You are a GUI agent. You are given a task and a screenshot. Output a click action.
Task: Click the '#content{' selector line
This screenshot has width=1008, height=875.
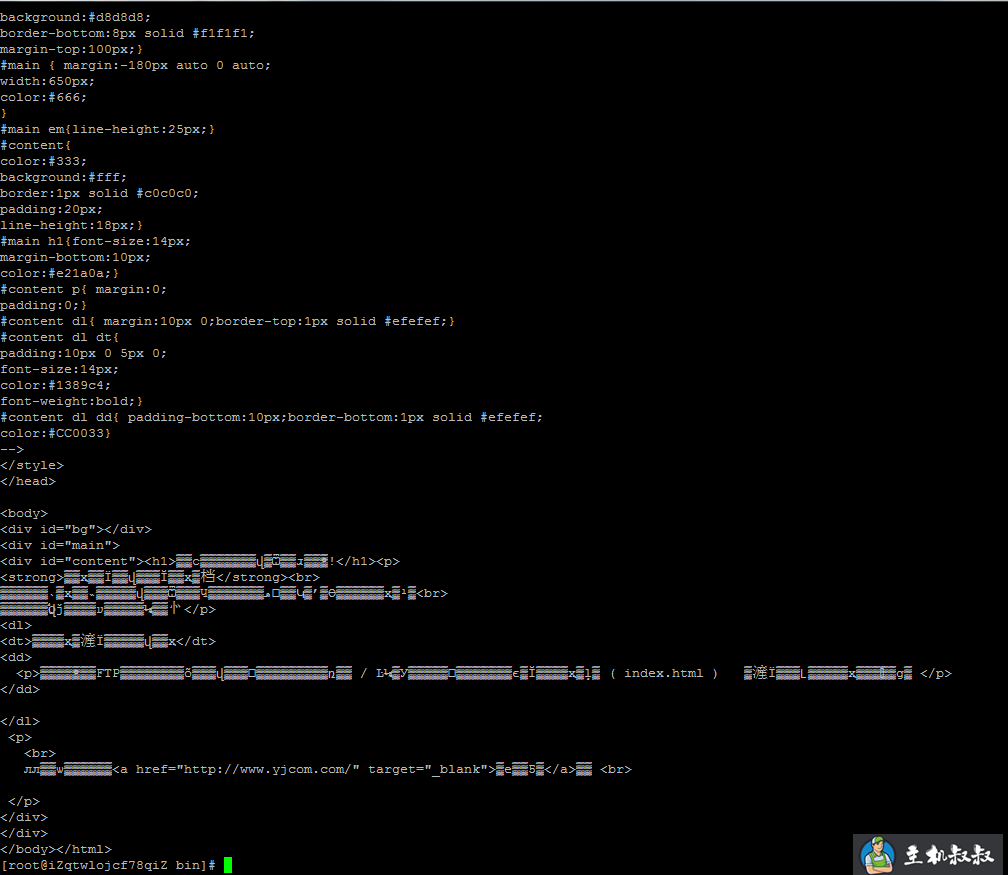35,145
